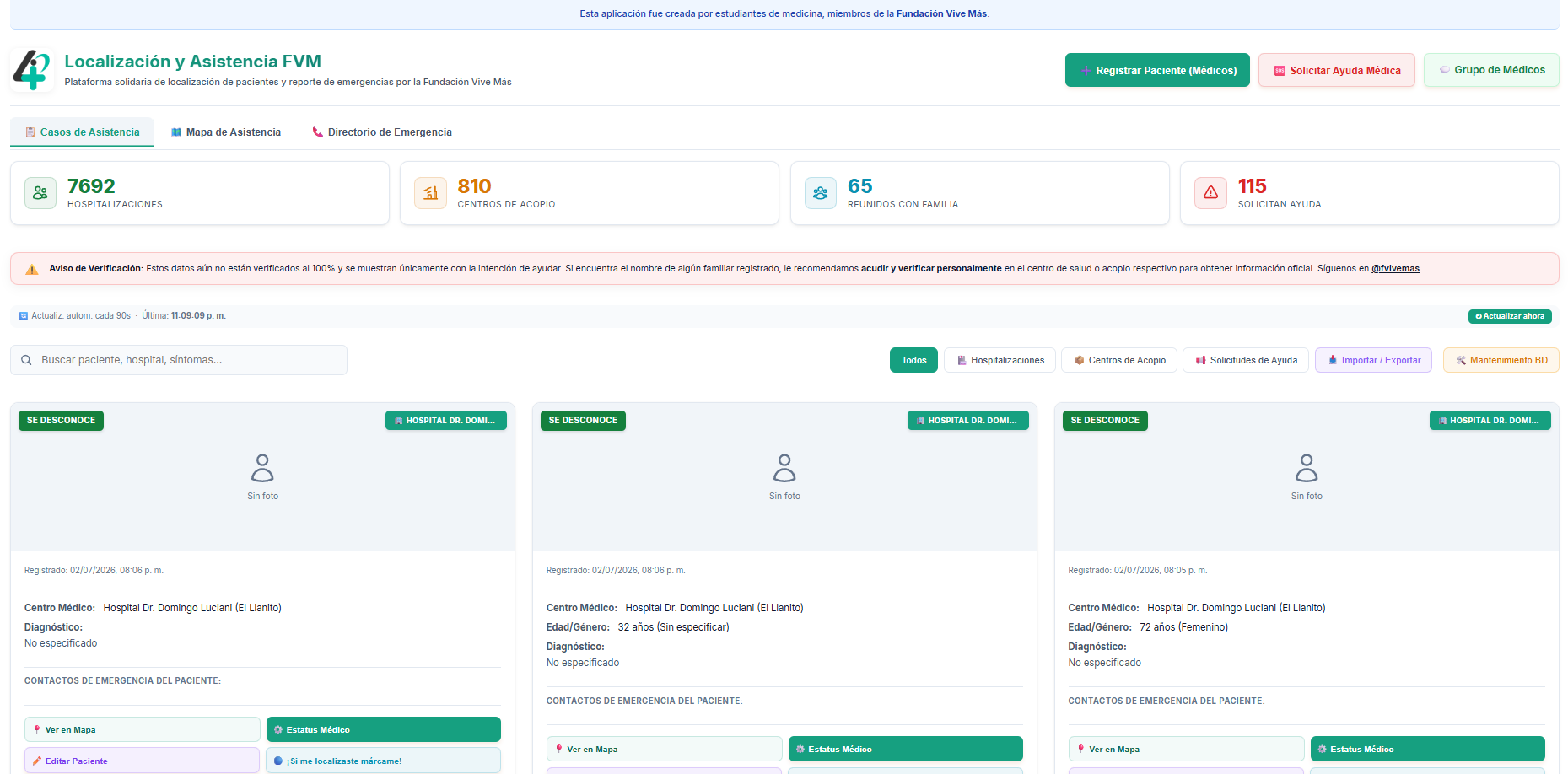Click the 810 Centros de Acopio stat card

[590, 193]
